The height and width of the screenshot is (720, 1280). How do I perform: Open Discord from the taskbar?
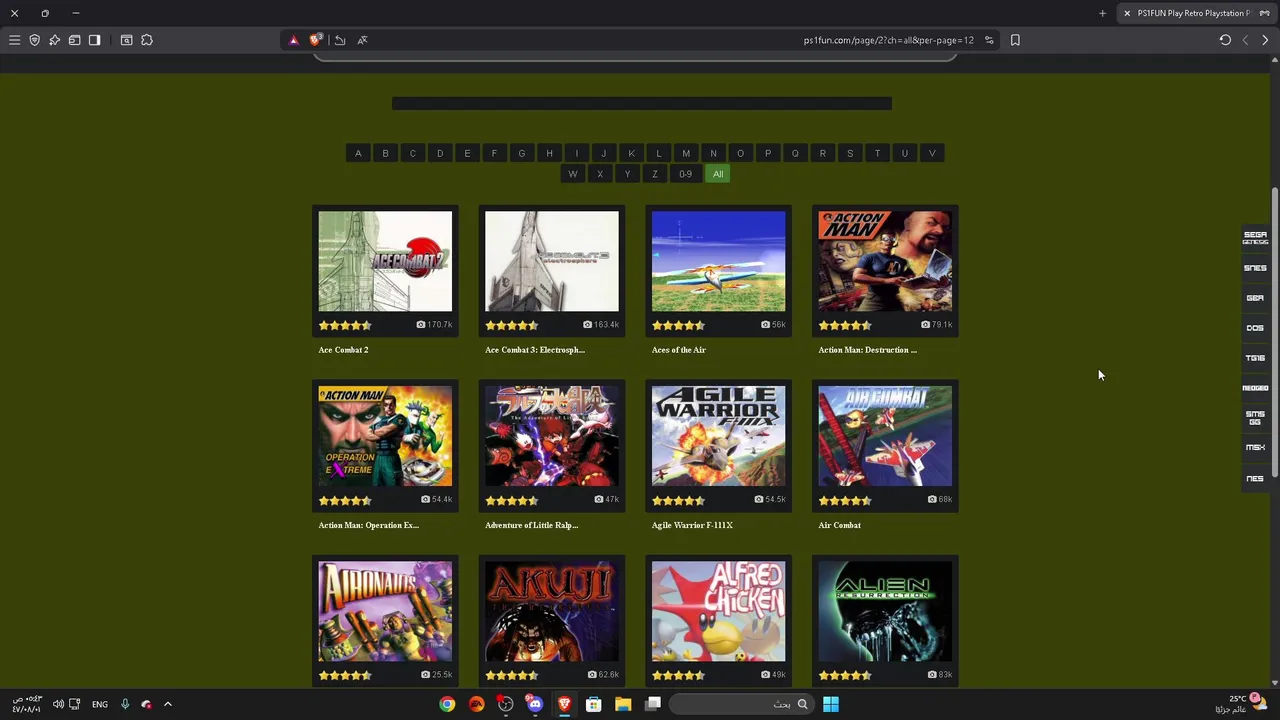[535, 704]
